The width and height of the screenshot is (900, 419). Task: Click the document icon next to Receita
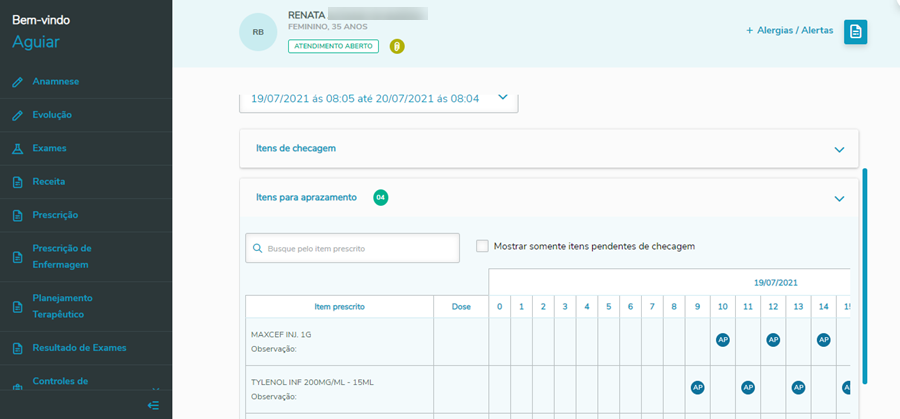click(18, 182)
